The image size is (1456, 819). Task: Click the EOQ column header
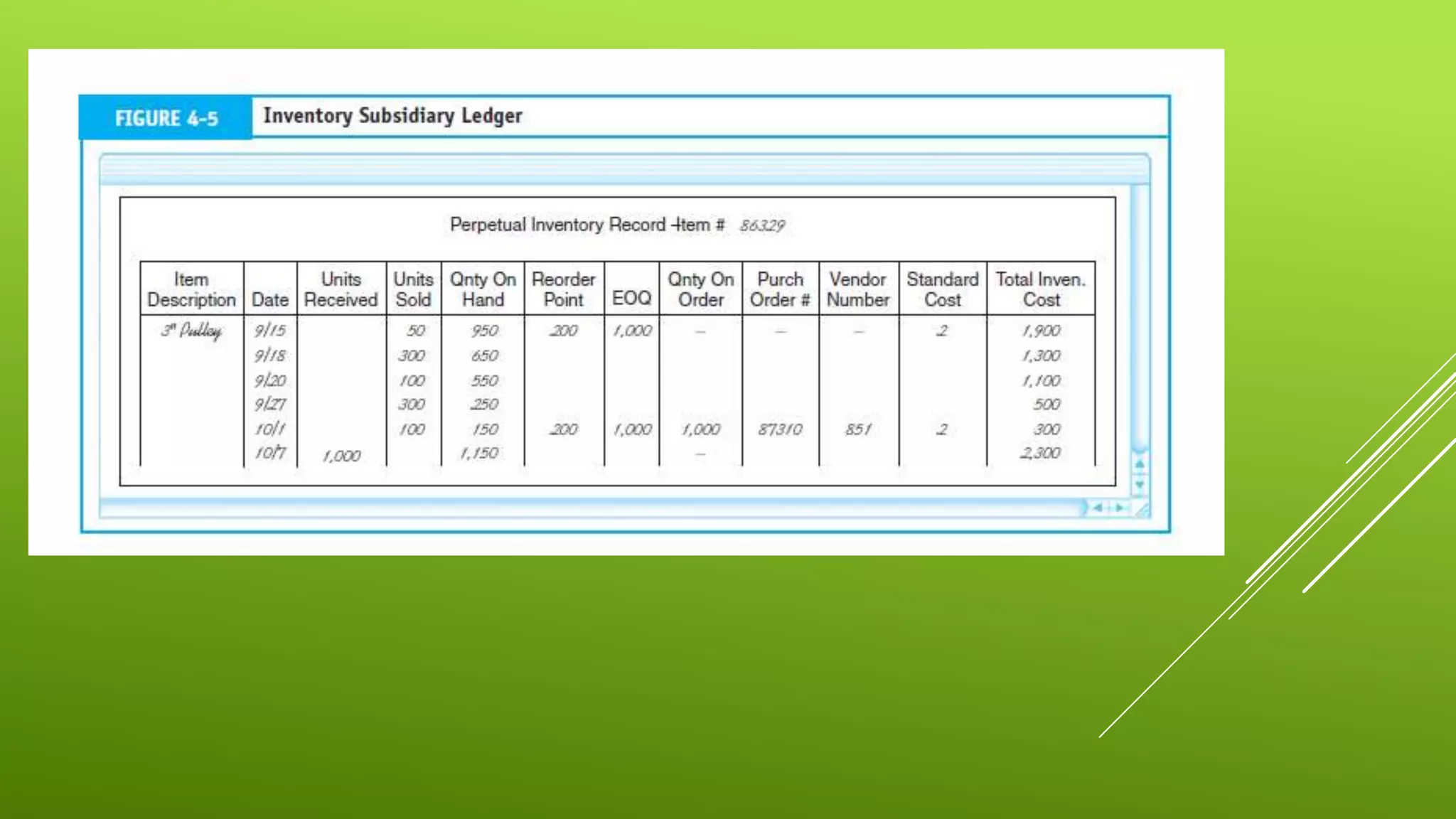[x=631, y=298]
